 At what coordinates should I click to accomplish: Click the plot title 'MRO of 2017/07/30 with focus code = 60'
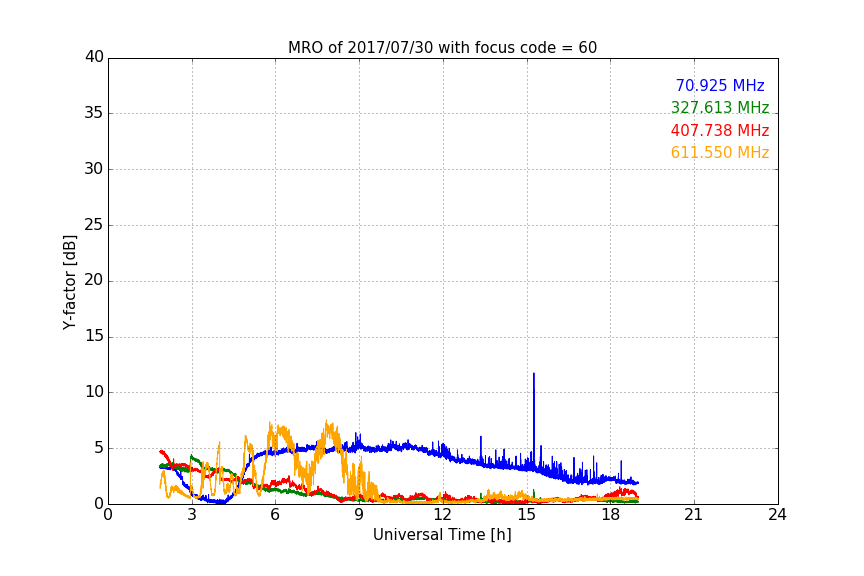442,48
